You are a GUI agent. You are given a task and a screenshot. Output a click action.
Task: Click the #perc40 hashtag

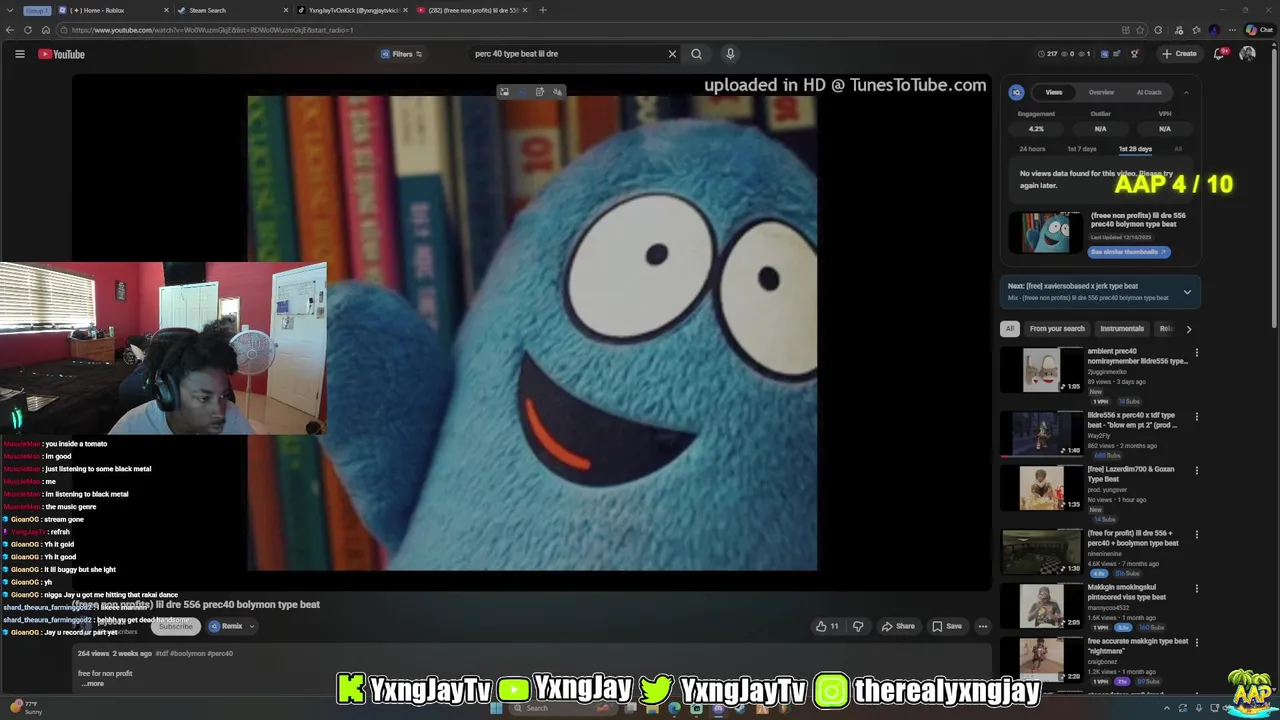pos(220,654)
